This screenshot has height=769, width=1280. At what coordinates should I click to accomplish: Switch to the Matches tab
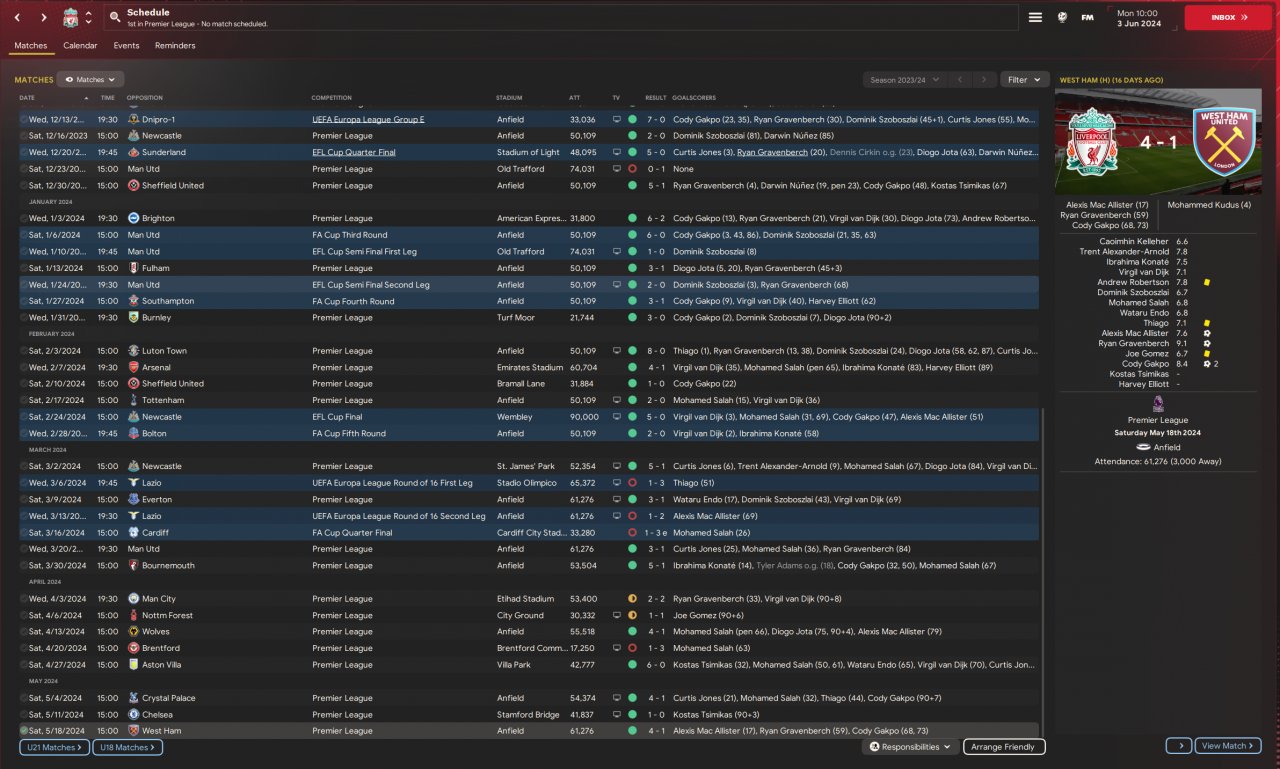click(x=31, y=46)
